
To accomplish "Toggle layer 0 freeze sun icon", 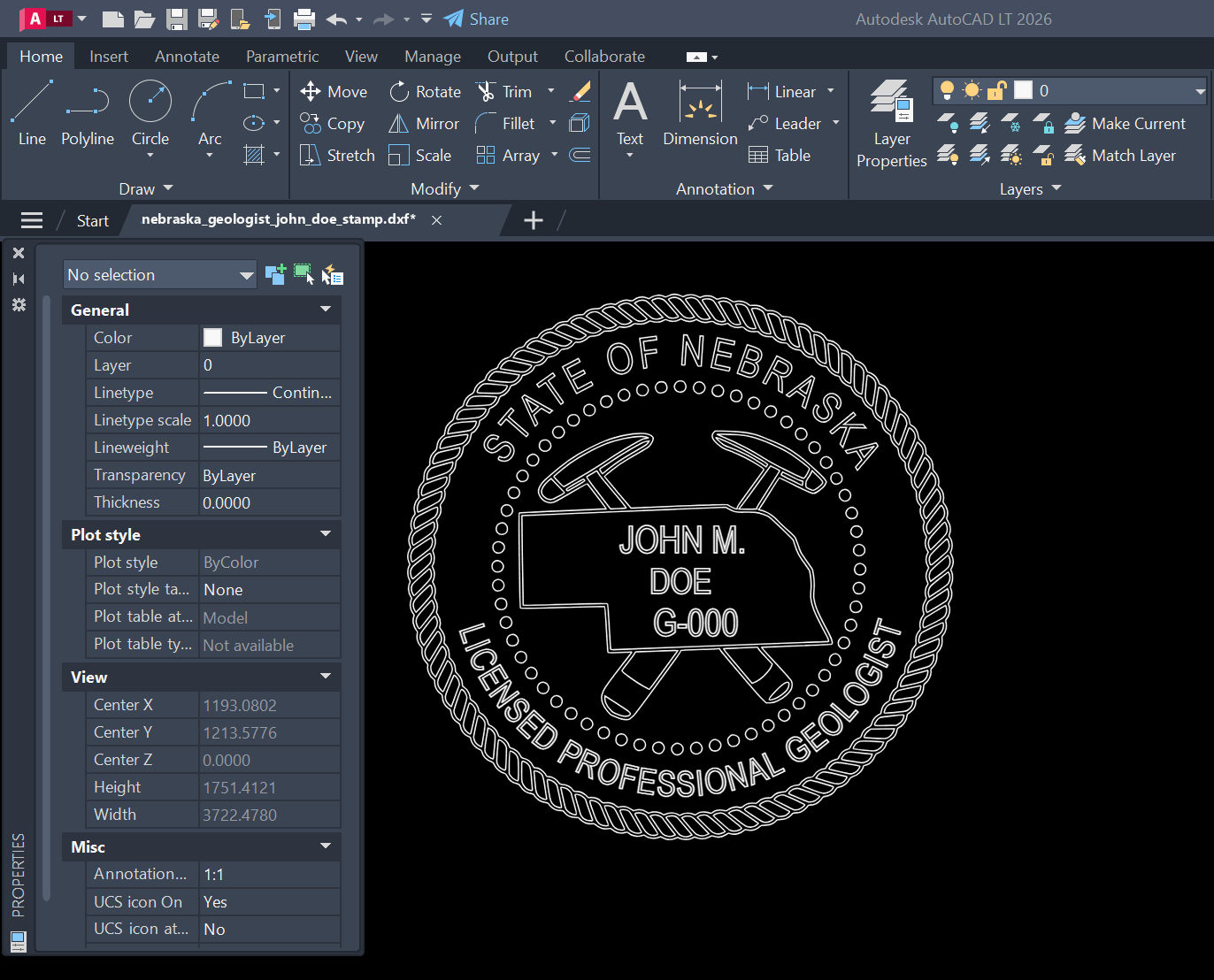I will (972, 90).
